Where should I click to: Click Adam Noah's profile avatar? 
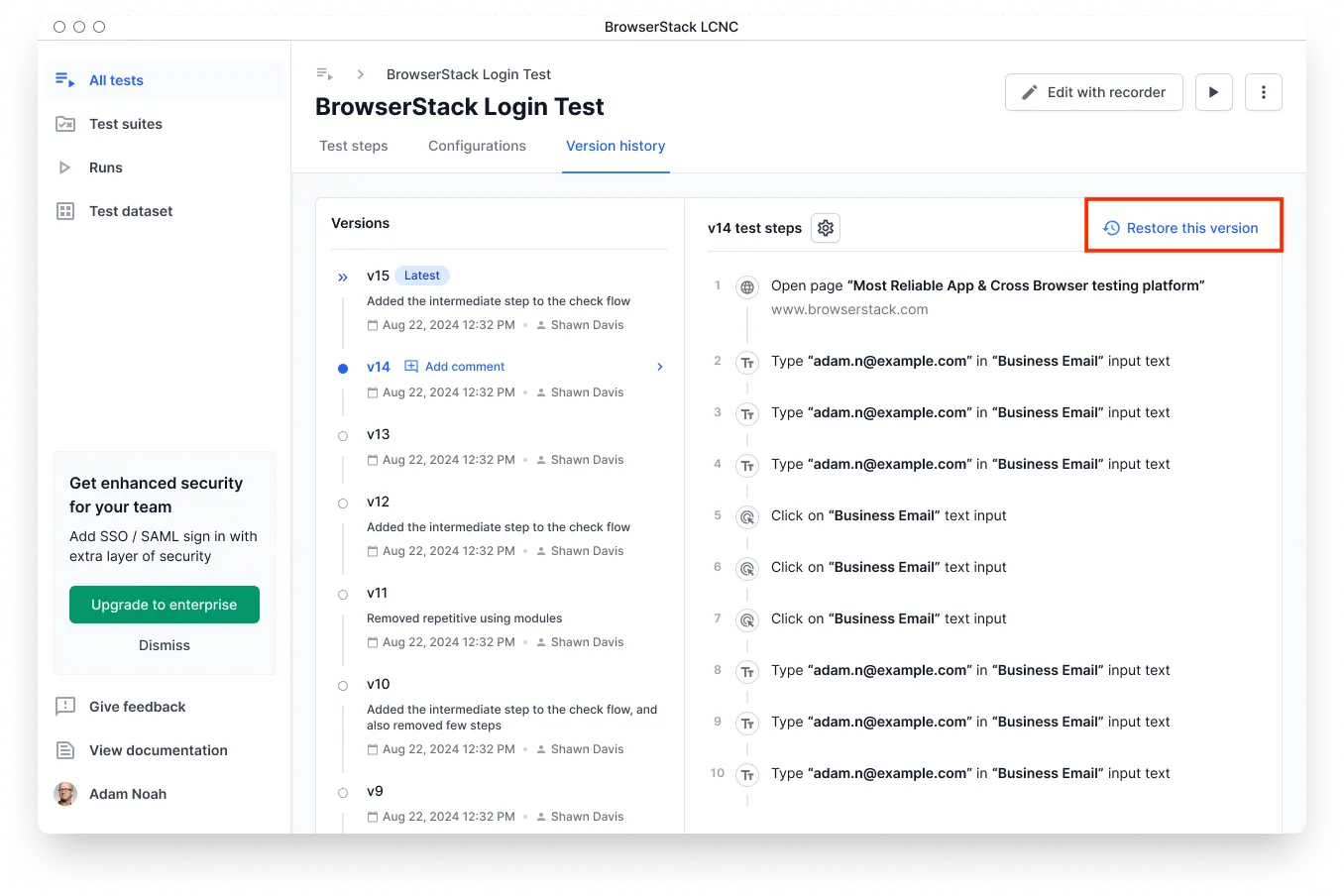pyautogui.click(x=65, y=794)
